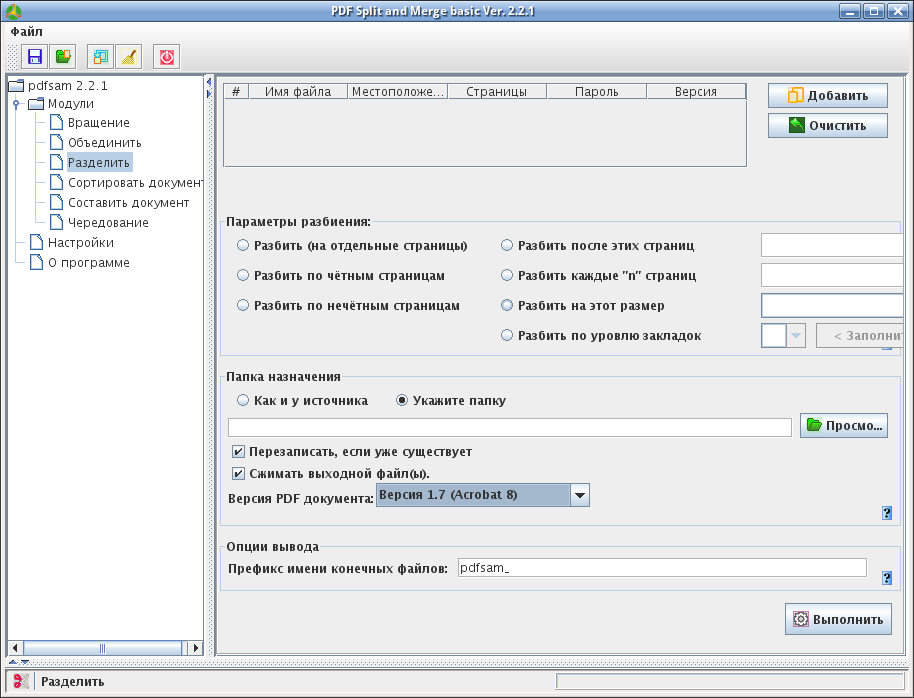Collapse the left panel using divider arrow

[209, 82]
